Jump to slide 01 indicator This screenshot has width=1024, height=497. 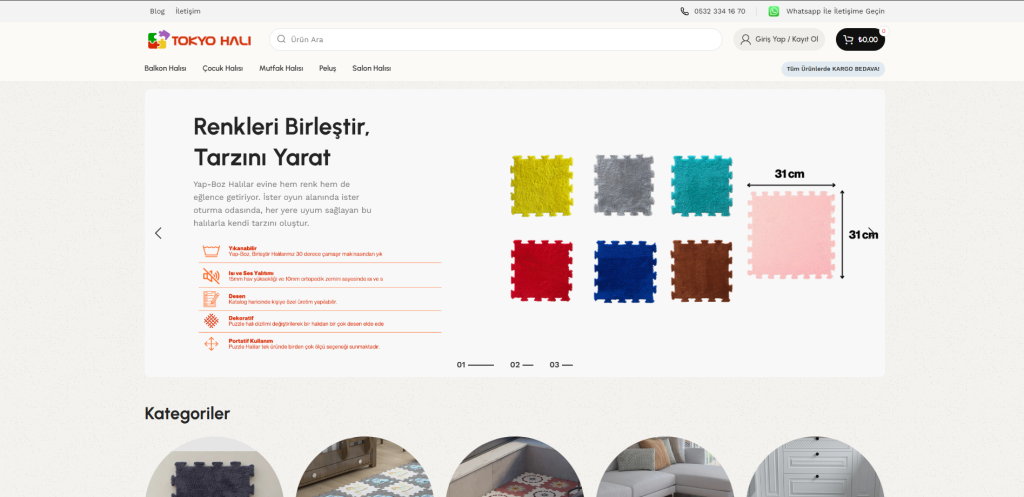tap(475, 365)
